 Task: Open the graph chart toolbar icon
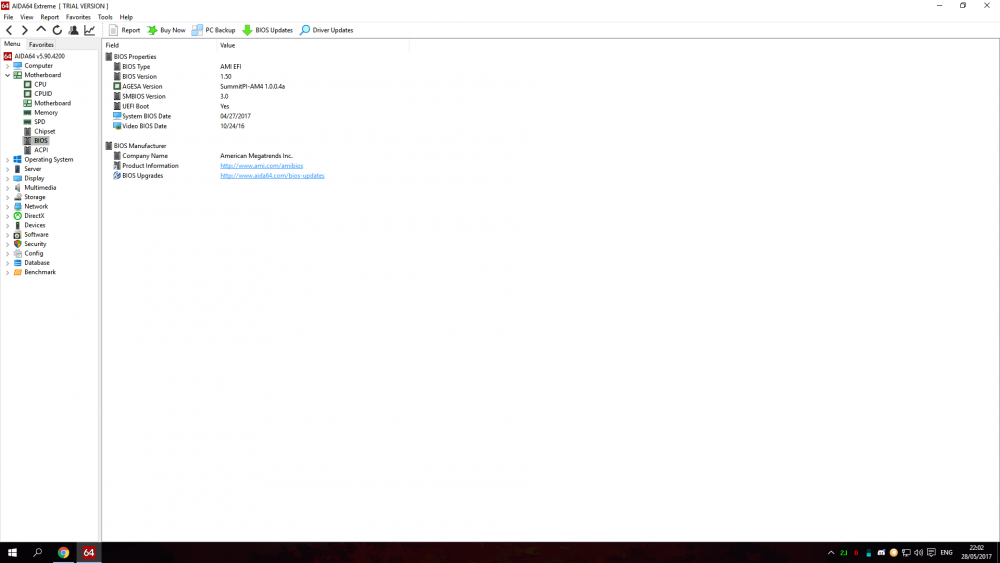(89, 30)
